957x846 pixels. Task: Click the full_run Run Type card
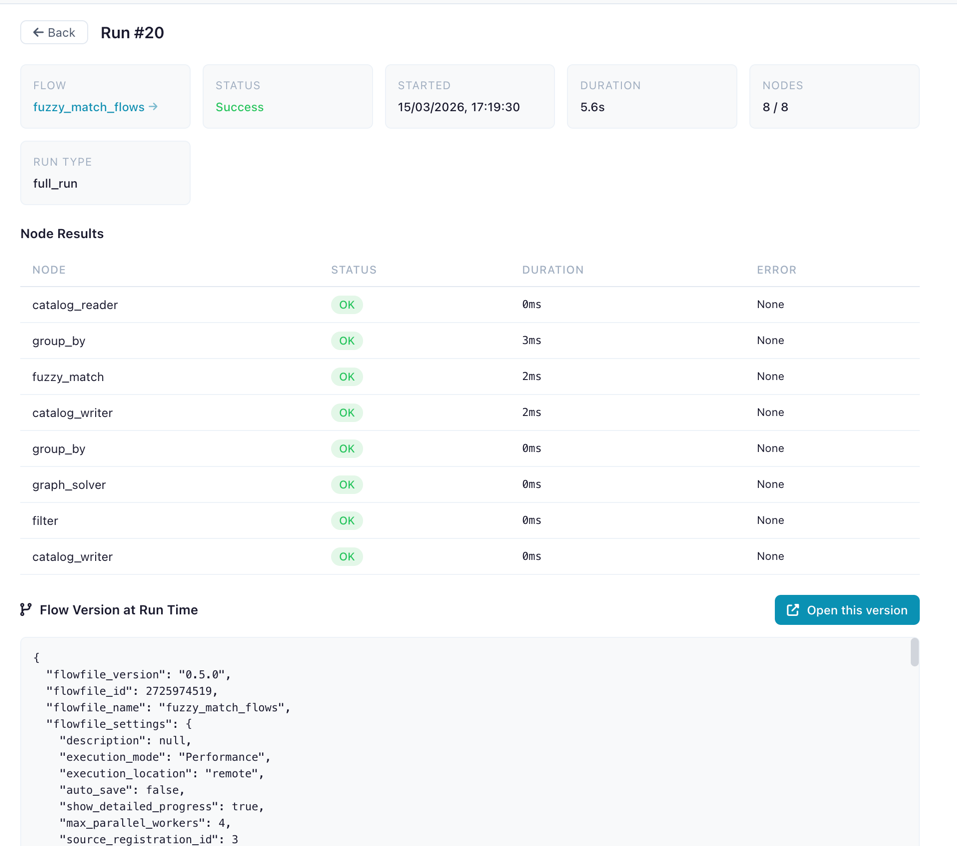tap(105, 173)
